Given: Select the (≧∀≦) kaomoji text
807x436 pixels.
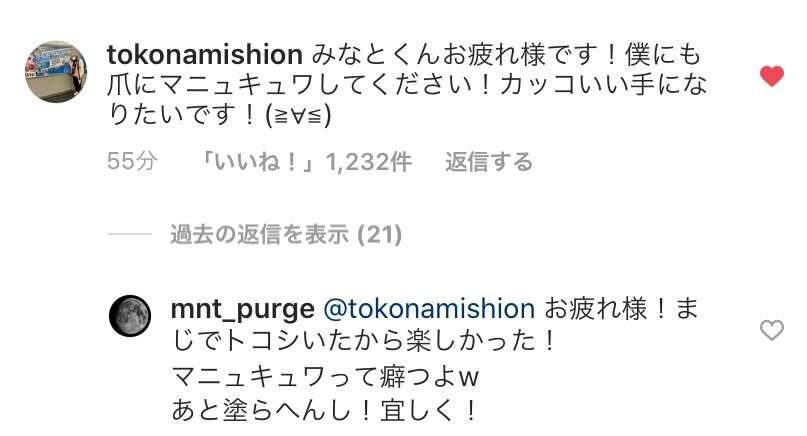Looking at the screenshot, I should [x=299, y=115].
